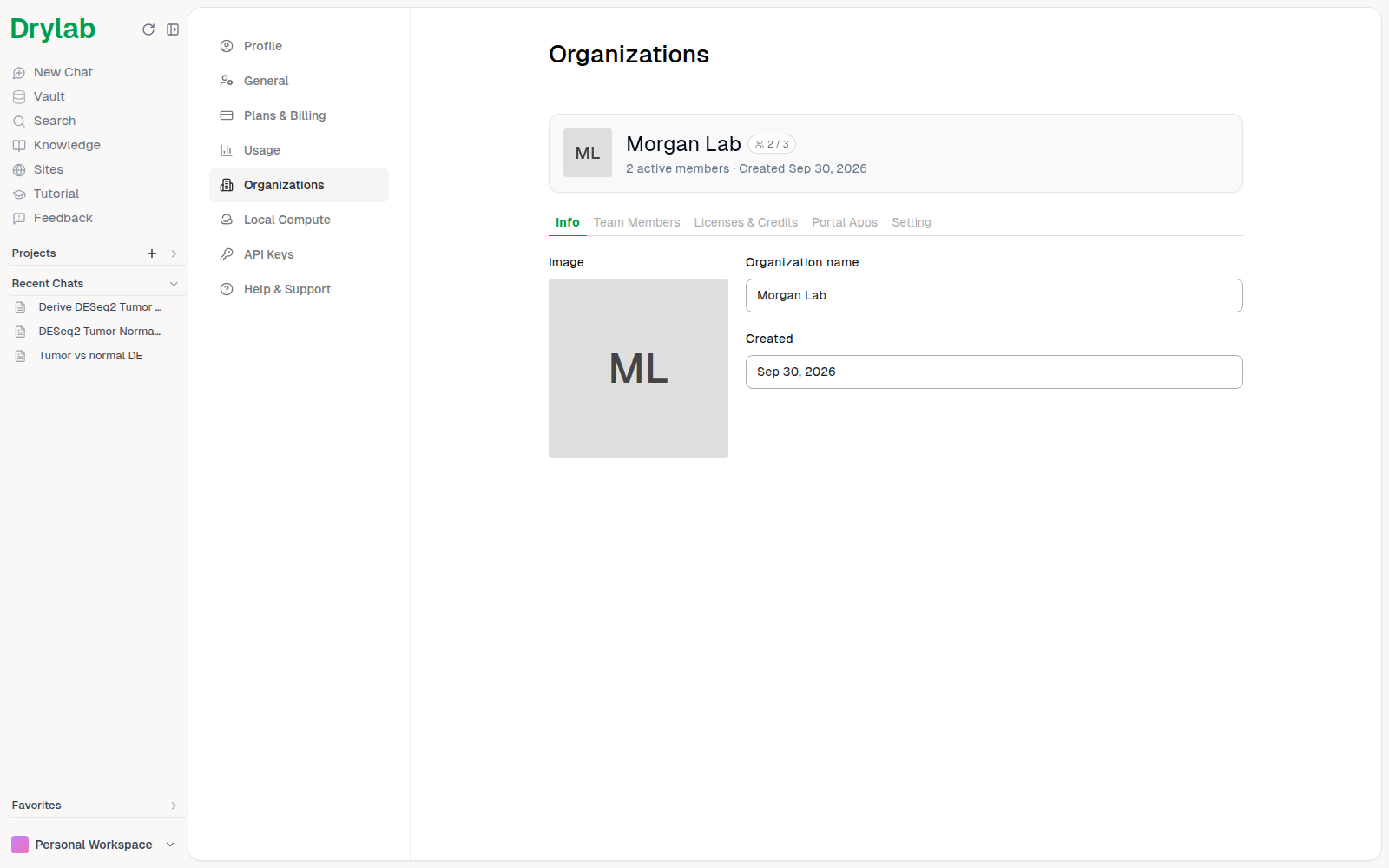This screenshot has width=1389, height=868.
Task: Click the '2 active members' text
Action: (x=677, y=168)
